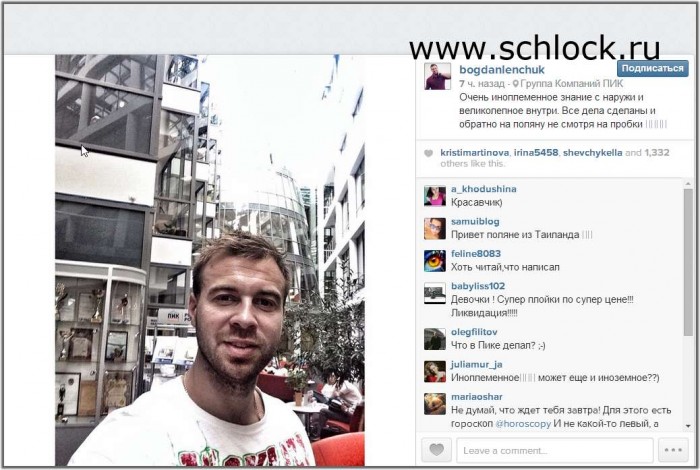Click the heart like button beside comment box
Image resolution: width=700 pixels, height=470 pixels.
tap(436, 450)
